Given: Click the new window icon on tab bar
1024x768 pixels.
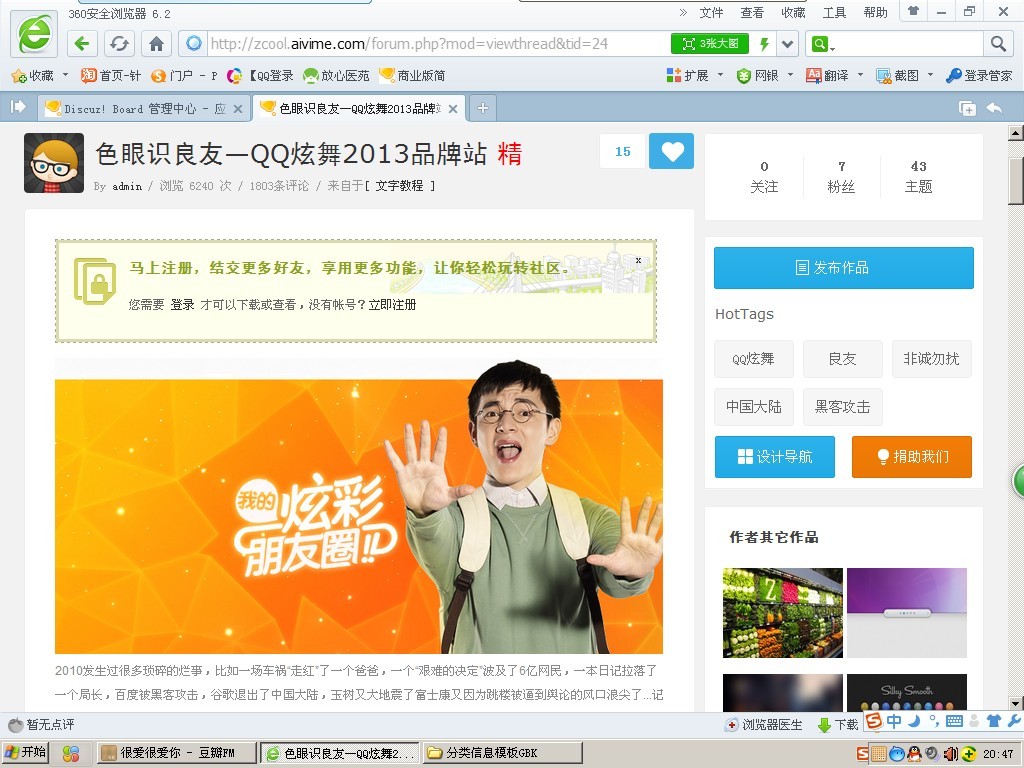Looking at the screenshot, I should [967, 108].
